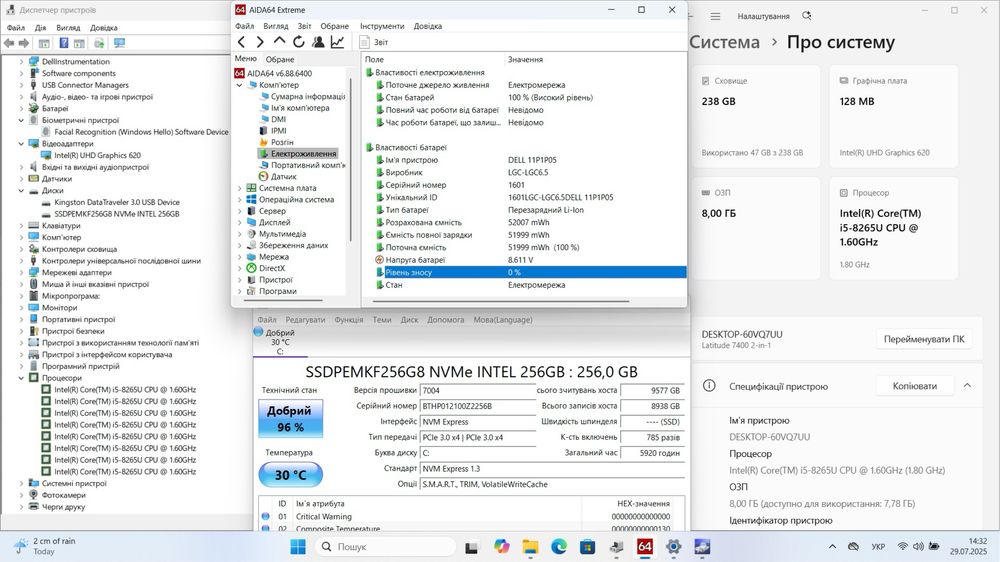Click Device Manager scan hardware monitor icon

(x=119, y=43)
